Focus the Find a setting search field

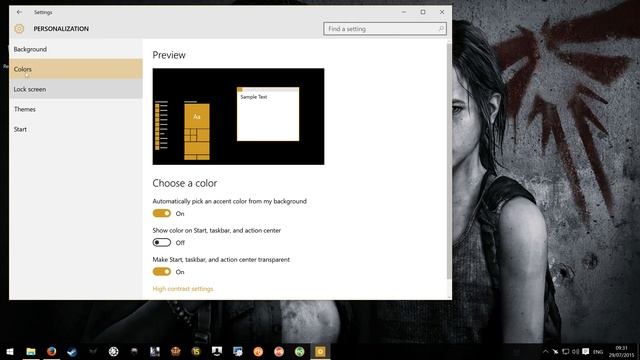coord(385,29)
